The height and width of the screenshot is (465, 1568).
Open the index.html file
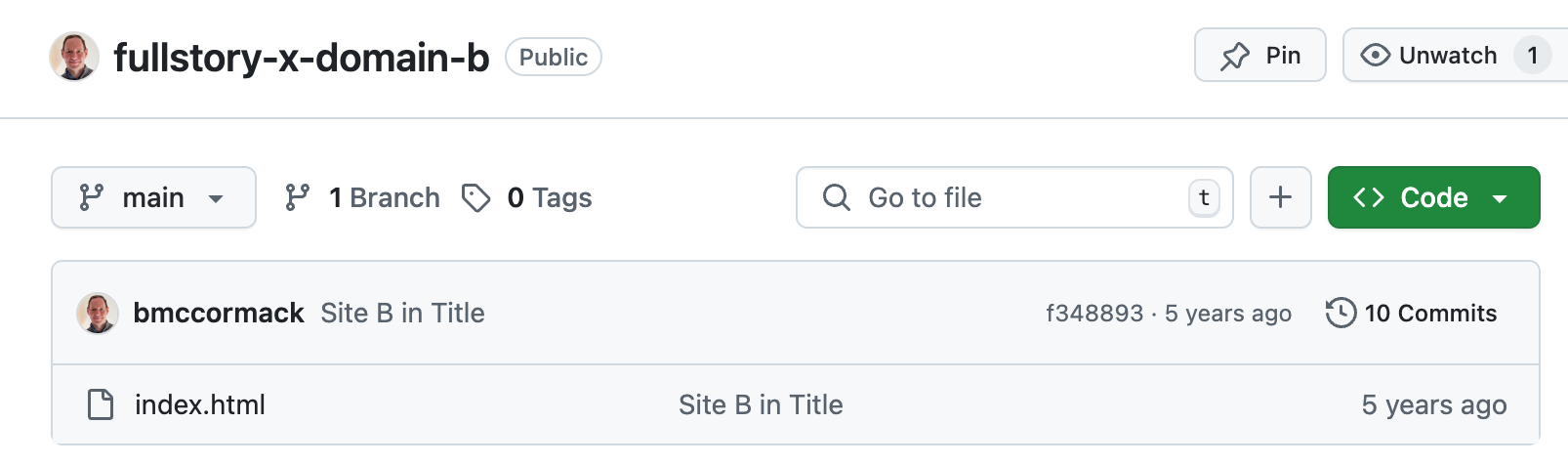click(x=200, y=404)
